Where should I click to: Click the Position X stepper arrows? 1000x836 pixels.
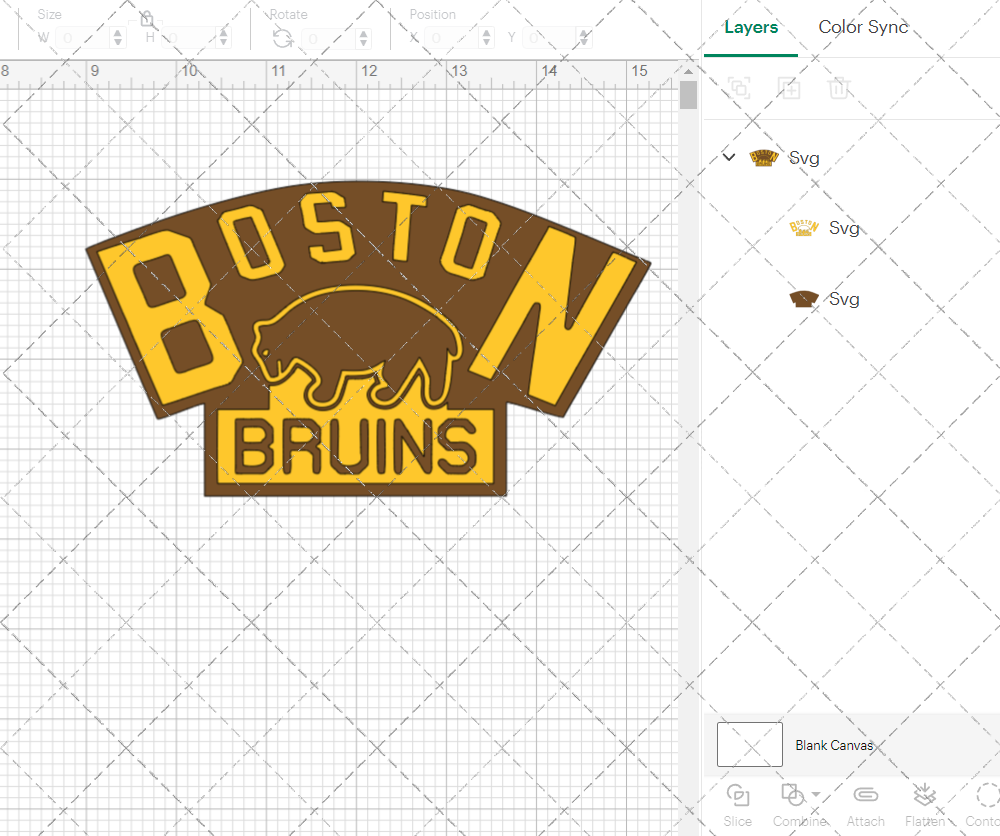(x=487, y=38)
